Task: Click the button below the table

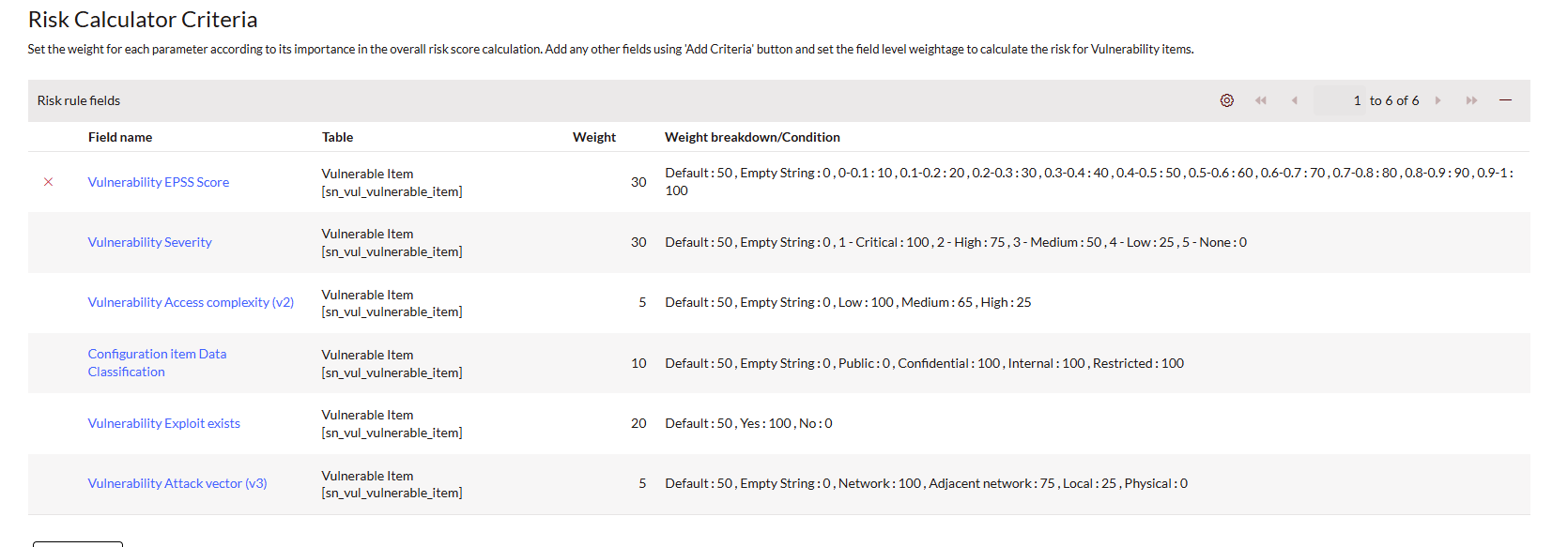Action: 78,544
